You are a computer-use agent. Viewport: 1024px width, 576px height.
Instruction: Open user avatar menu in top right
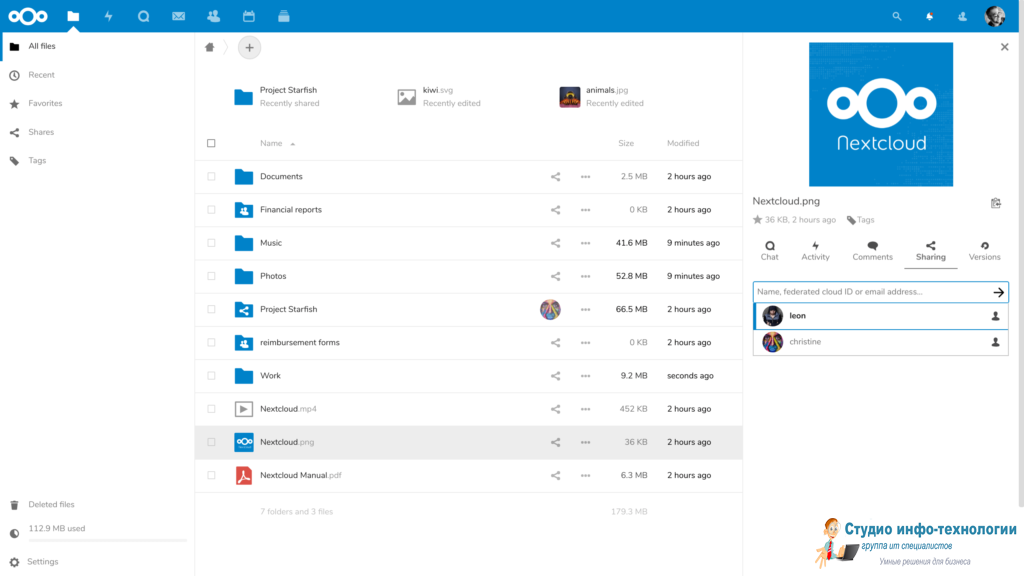tap(994, 16)
